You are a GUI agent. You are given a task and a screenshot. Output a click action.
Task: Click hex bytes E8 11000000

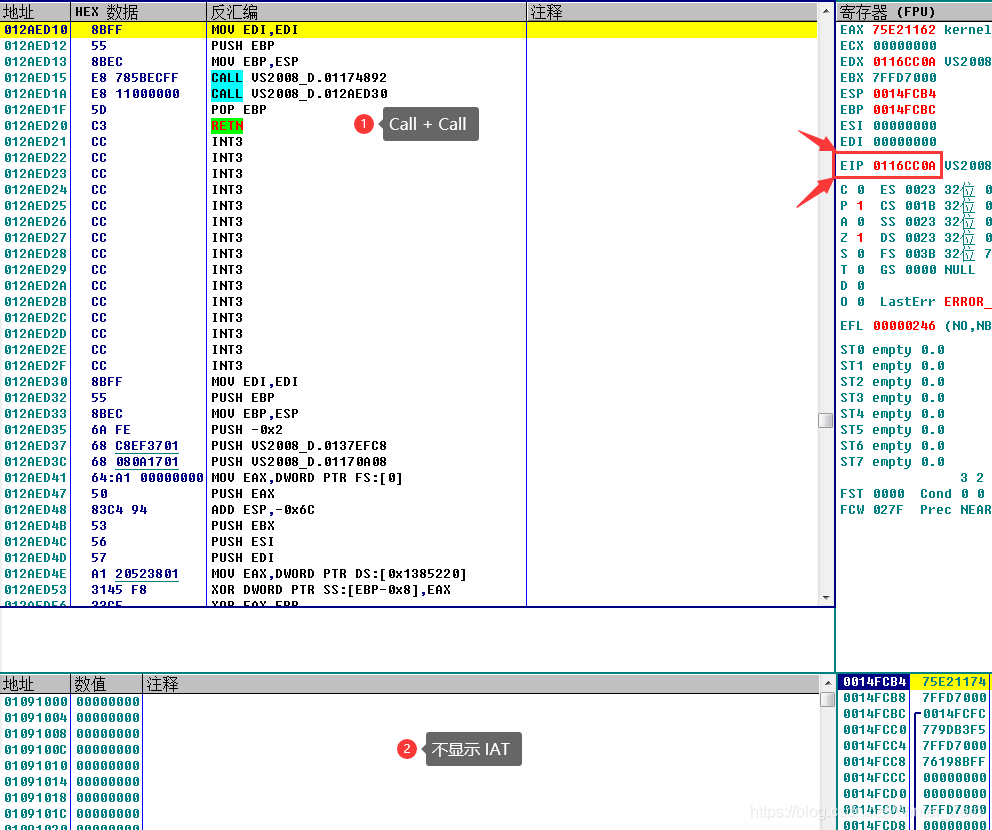pyautogui.click(x=135, y=94)
